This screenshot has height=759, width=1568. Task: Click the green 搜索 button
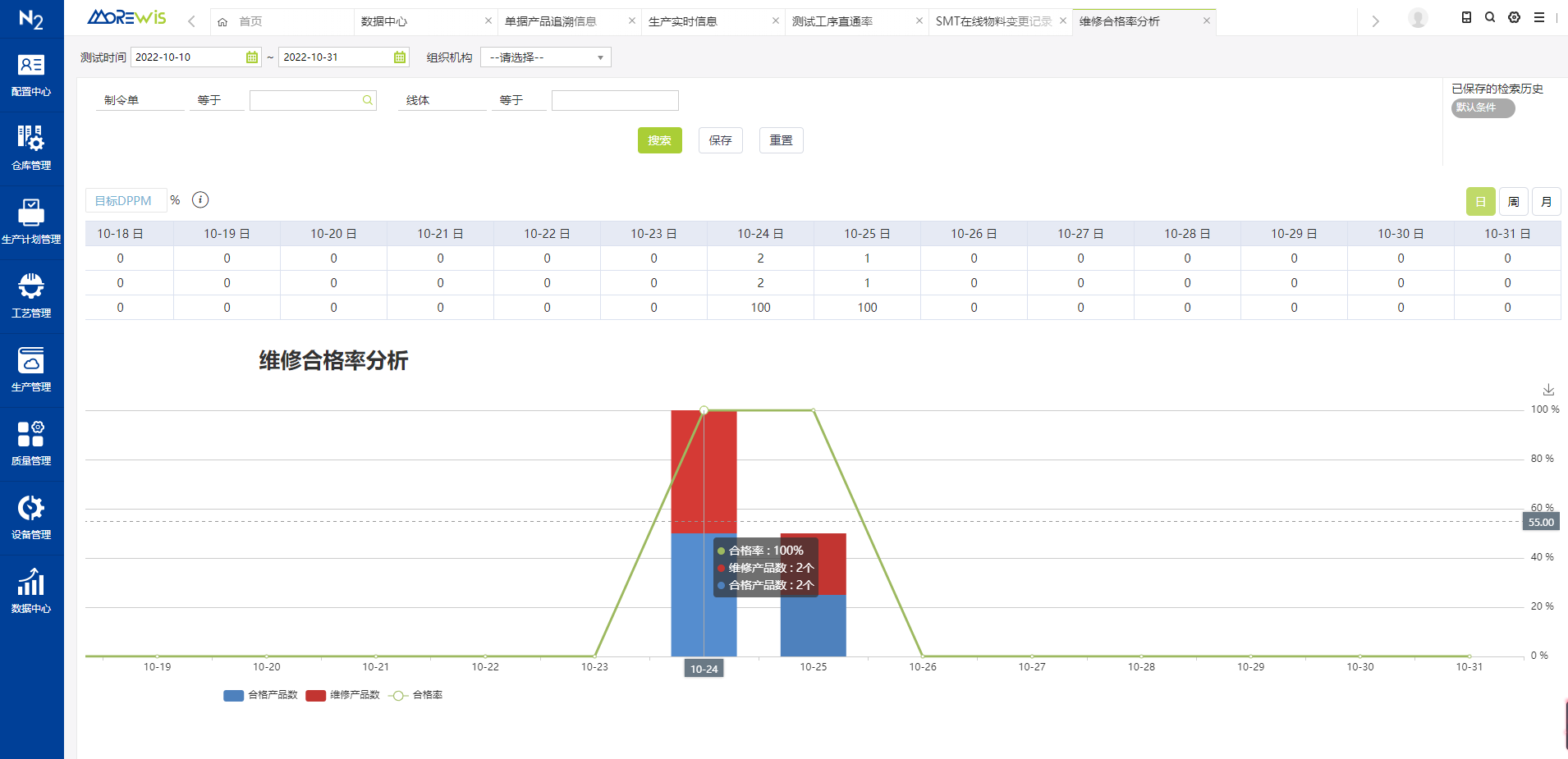659,140
